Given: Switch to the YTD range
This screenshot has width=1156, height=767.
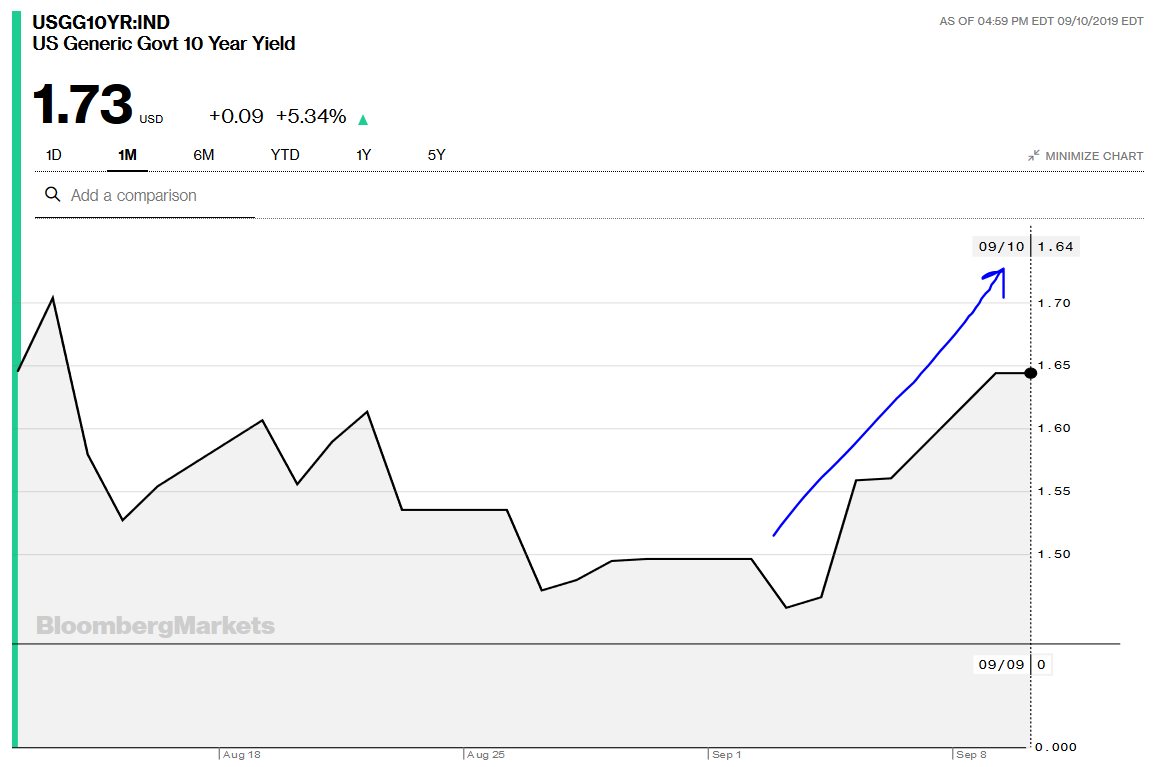Looking at the screenshot, I should (285, 155).
